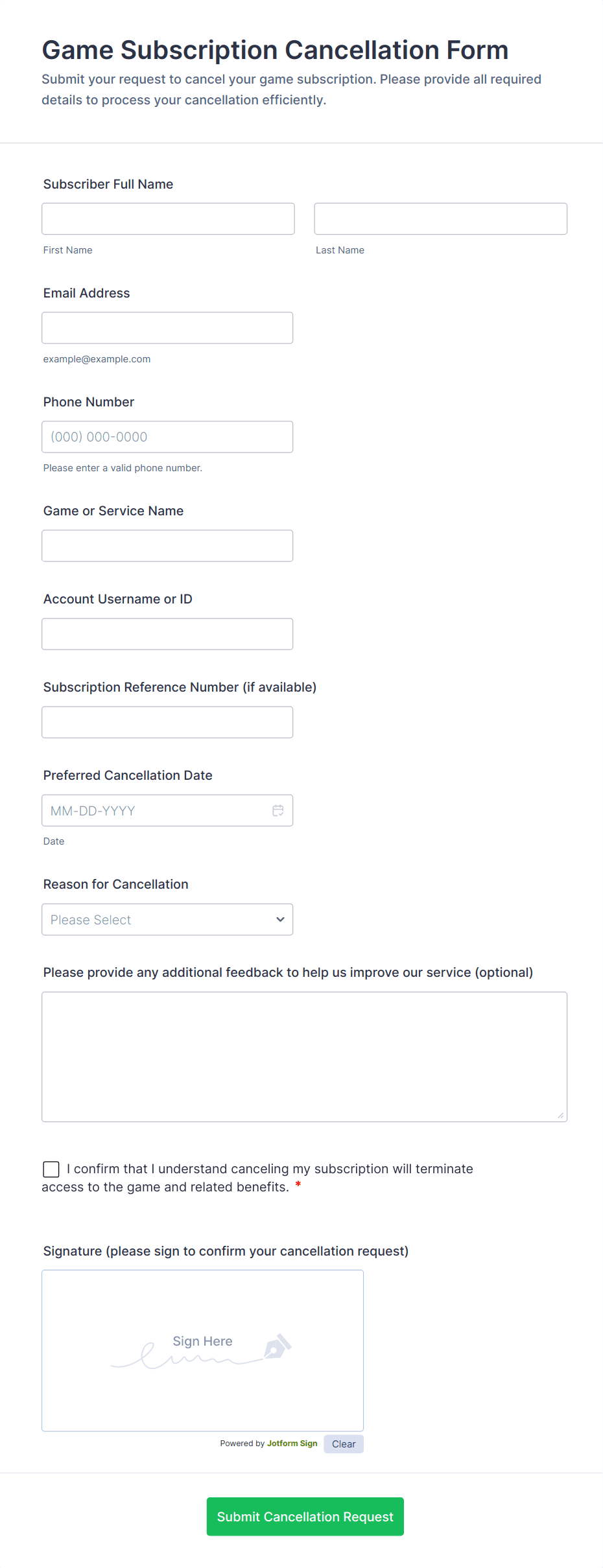Select the Phone Number input box
Screen dimensions: 603x1568
[x=167, y=436]
